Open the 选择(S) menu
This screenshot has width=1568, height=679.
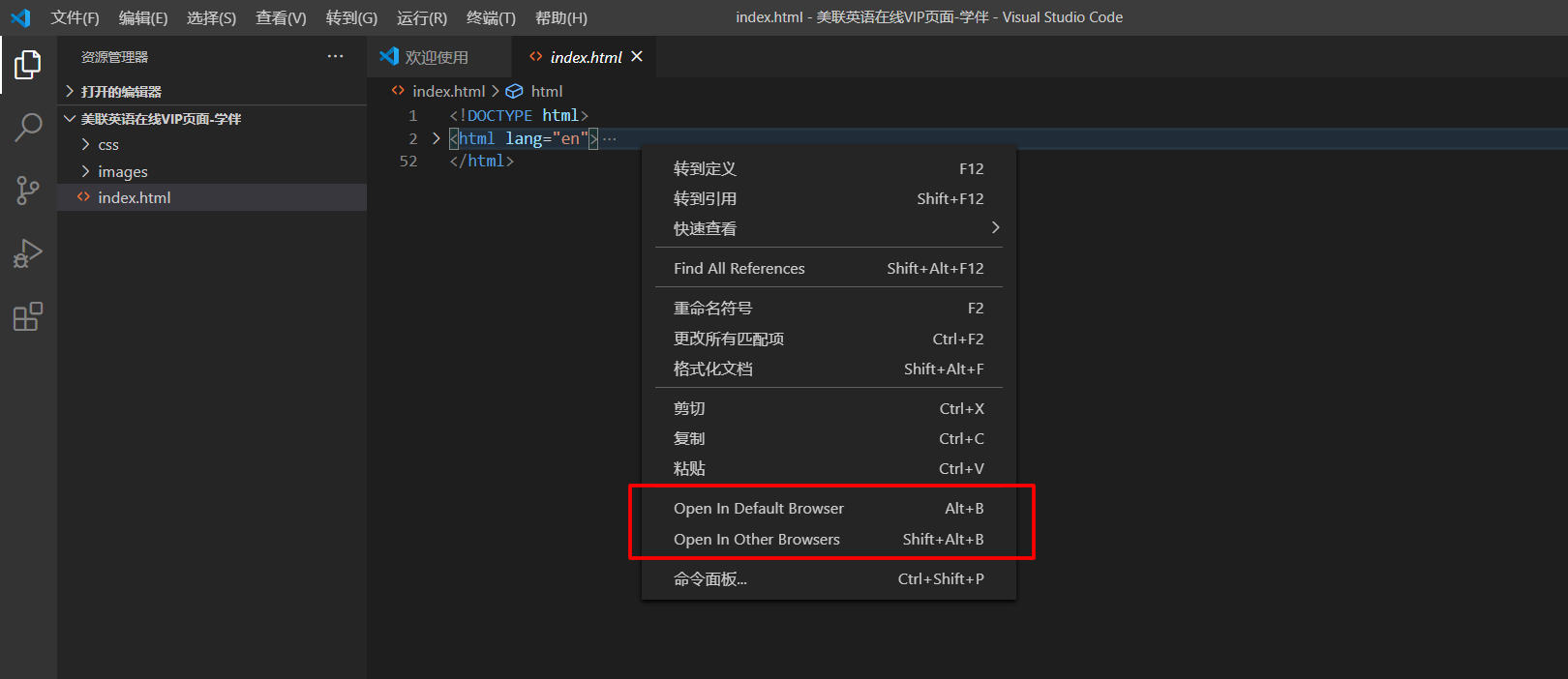click(211, 17)
